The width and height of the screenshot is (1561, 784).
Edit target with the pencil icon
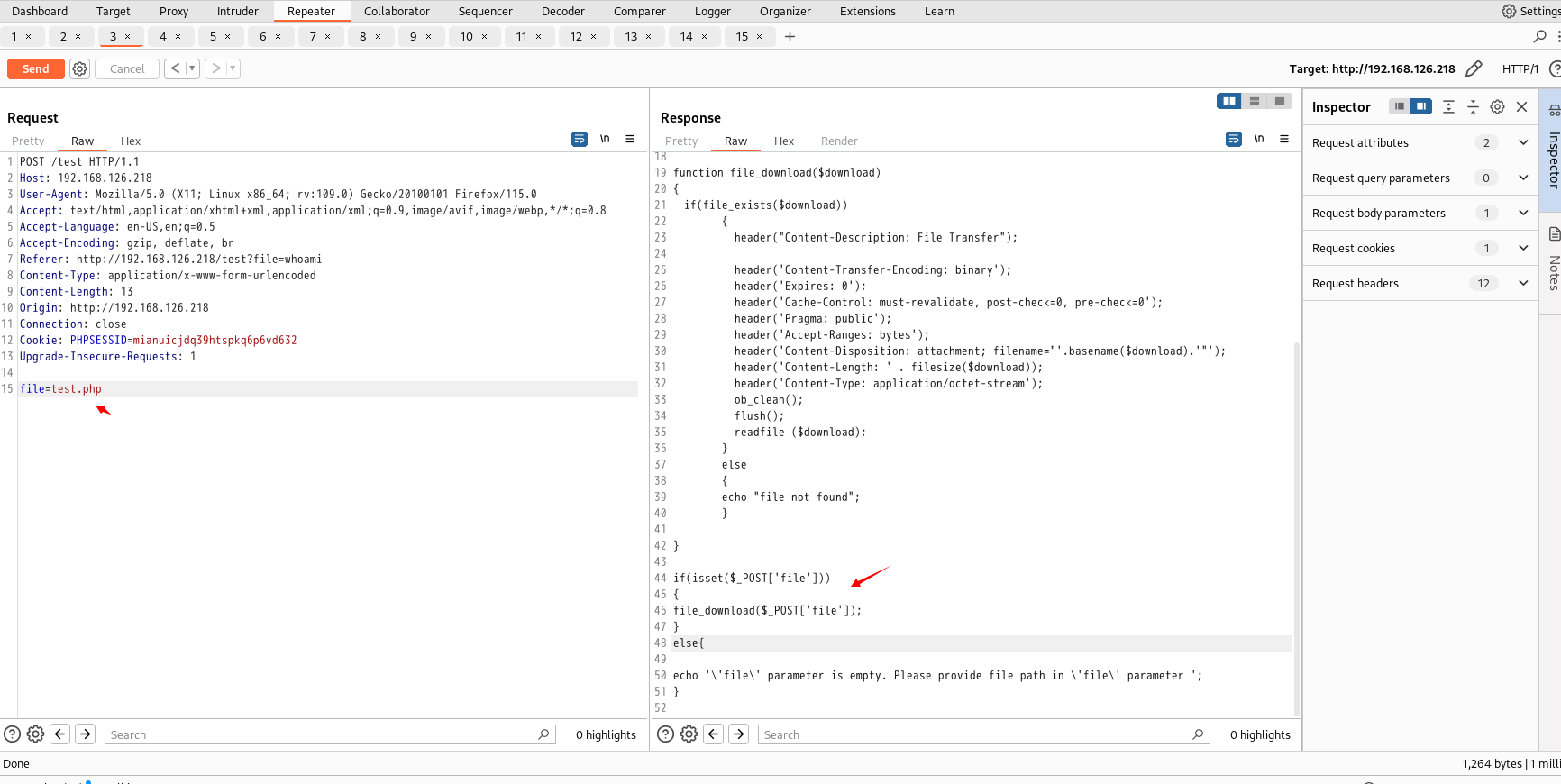(1474, 68)
